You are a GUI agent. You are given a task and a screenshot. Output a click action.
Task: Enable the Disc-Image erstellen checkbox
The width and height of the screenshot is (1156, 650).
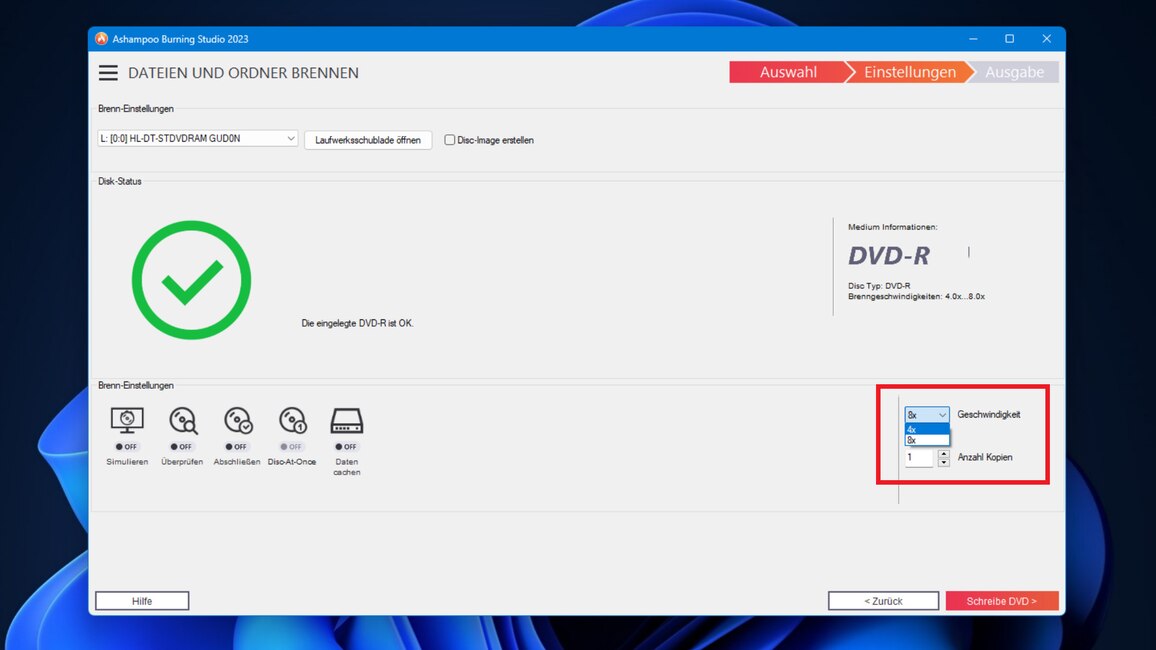click(x=450, y=140)
